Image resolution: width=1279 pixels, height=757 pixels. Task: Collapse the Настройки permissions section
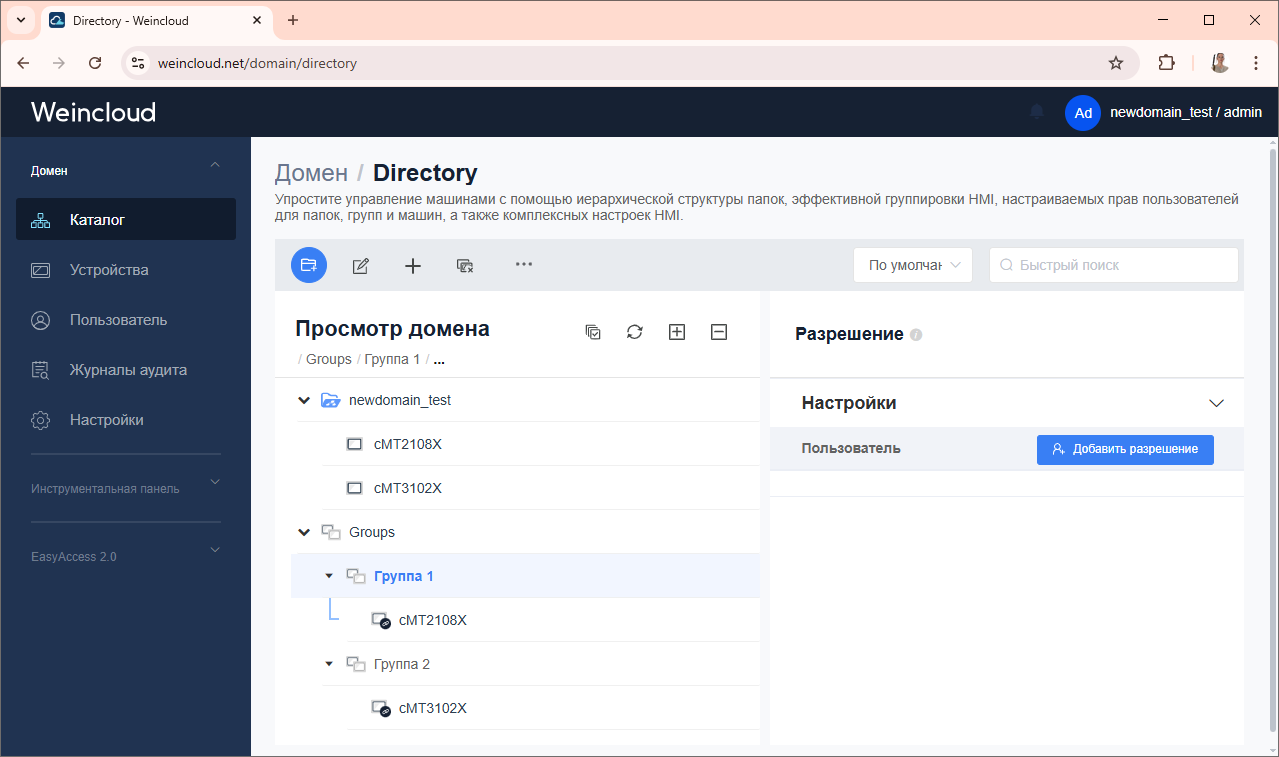pos(1216,403)
